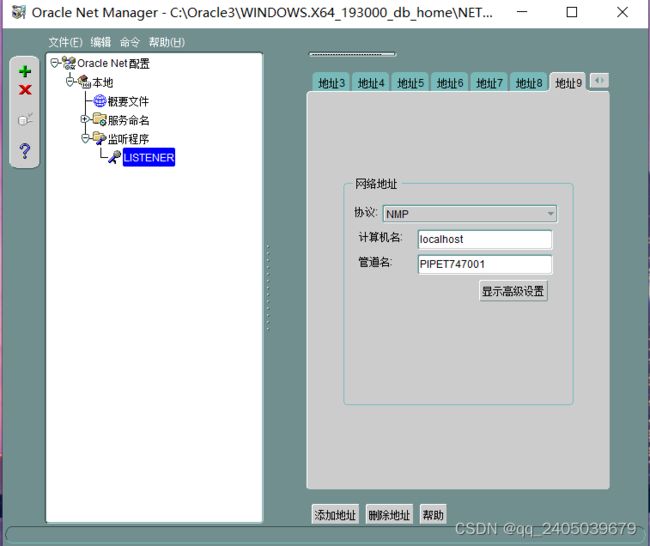Click the grayed test service icon
Screen dimensions: 650x546
point(25,119)
